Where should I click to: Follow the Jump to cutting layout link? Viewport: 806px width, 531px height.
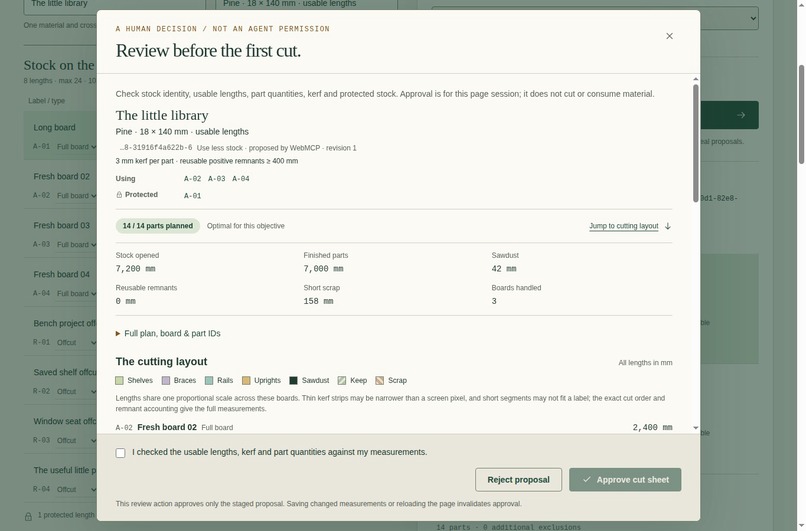pyautogui.click(x=624, y=226)
